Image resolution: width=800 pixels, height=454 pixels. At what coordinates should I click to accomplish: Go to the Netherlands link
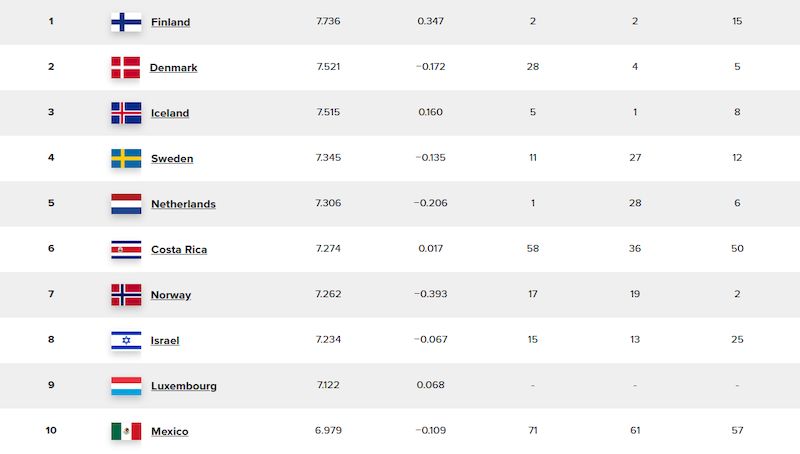[183, 204]
